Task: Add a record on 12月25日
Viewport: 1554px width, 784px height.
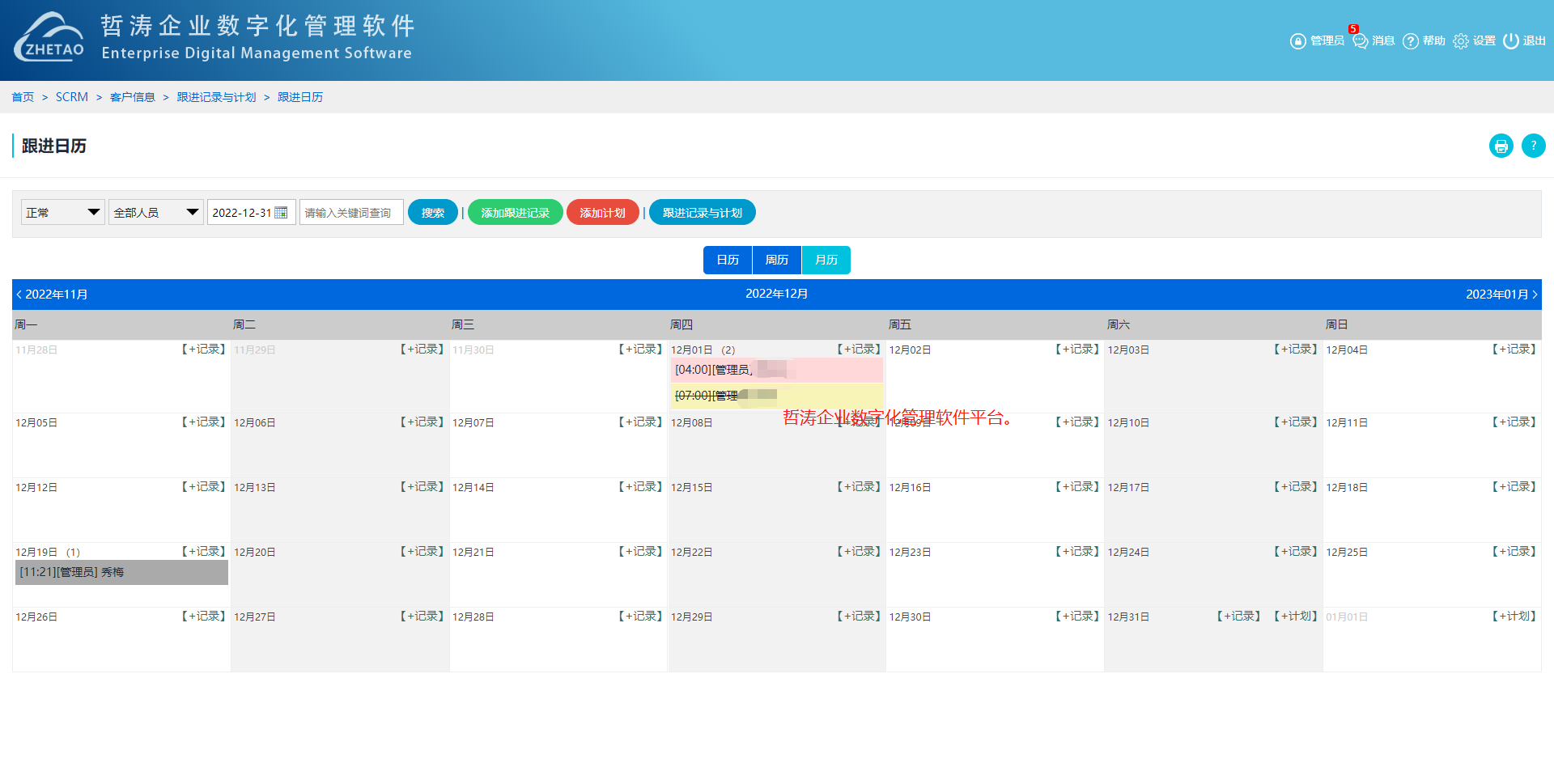Action: tap(1514, 552)
